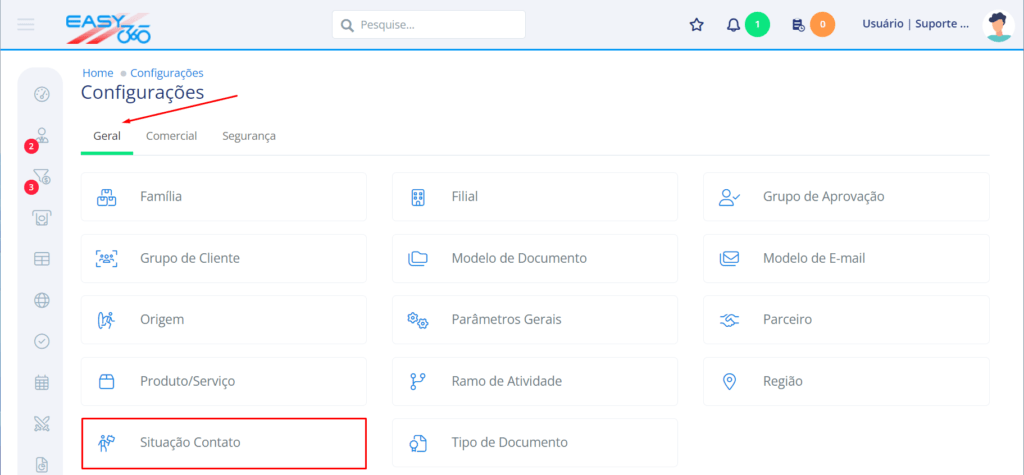Open the Grupo de Aprovação label

[824, 196]
